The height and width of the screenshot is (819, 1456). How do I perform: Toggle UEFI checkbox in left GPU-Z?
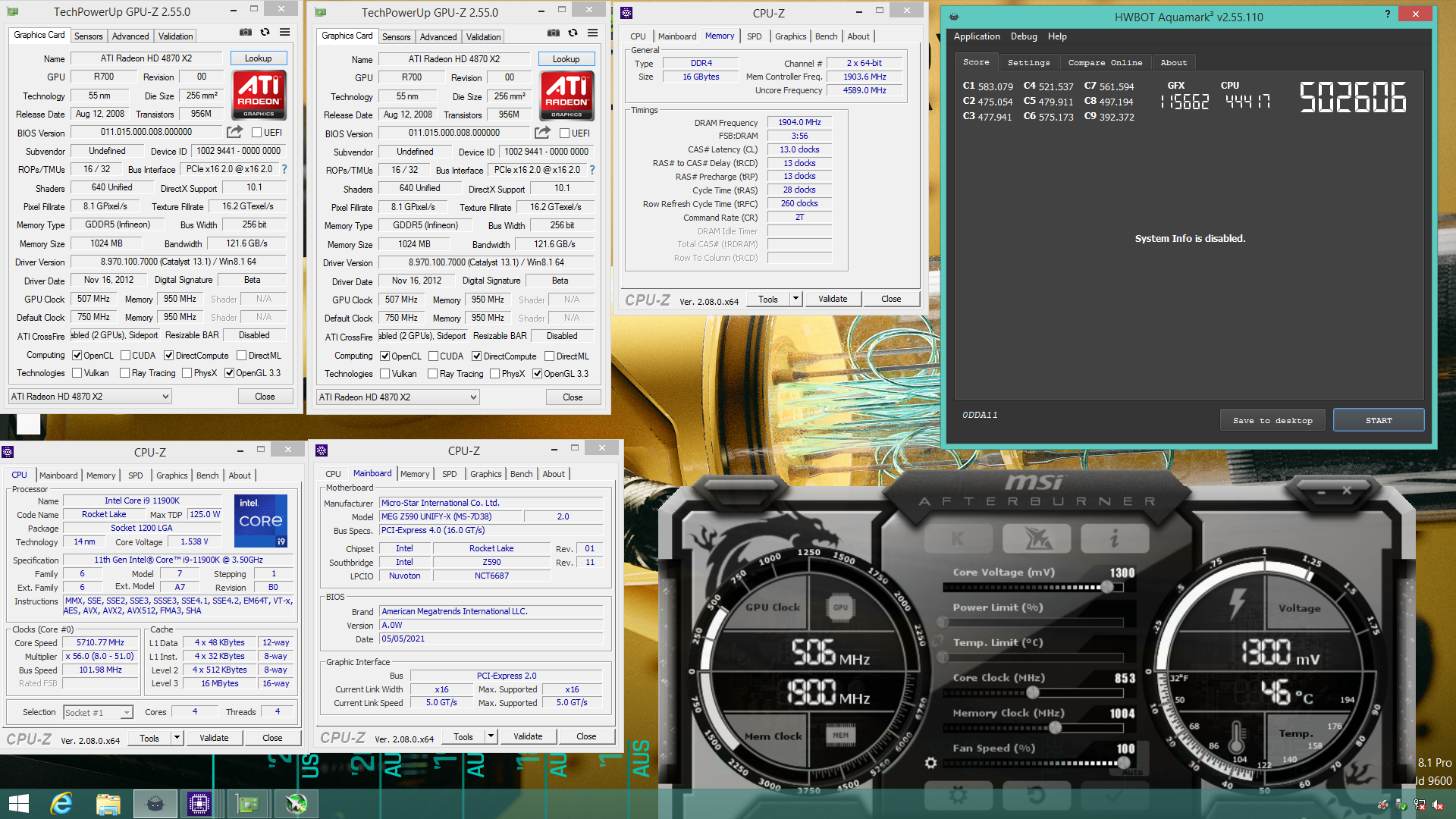coord(256,133)
